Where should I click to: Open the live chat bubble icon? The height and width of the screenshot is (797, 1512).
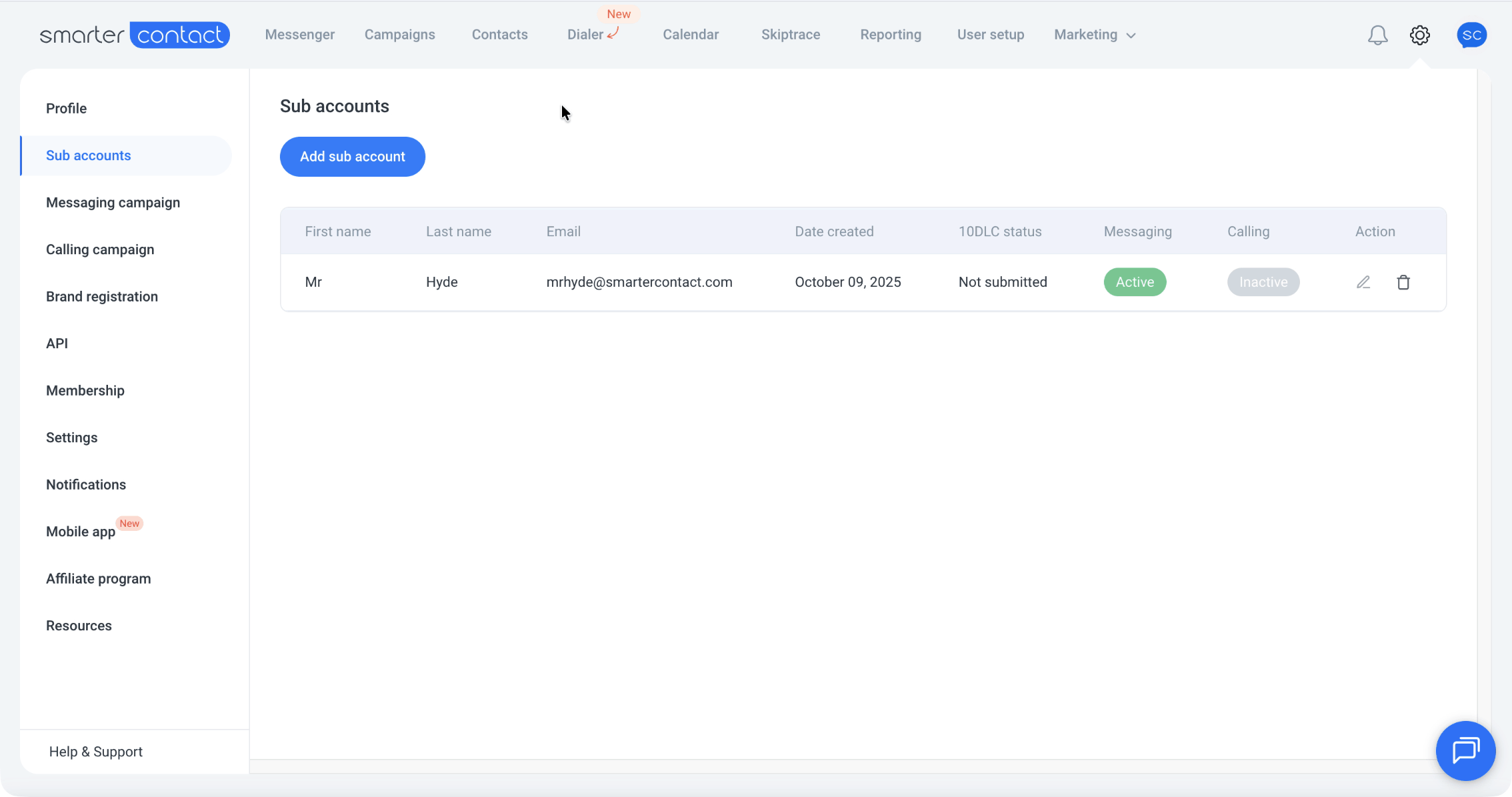click(1465, 750)
